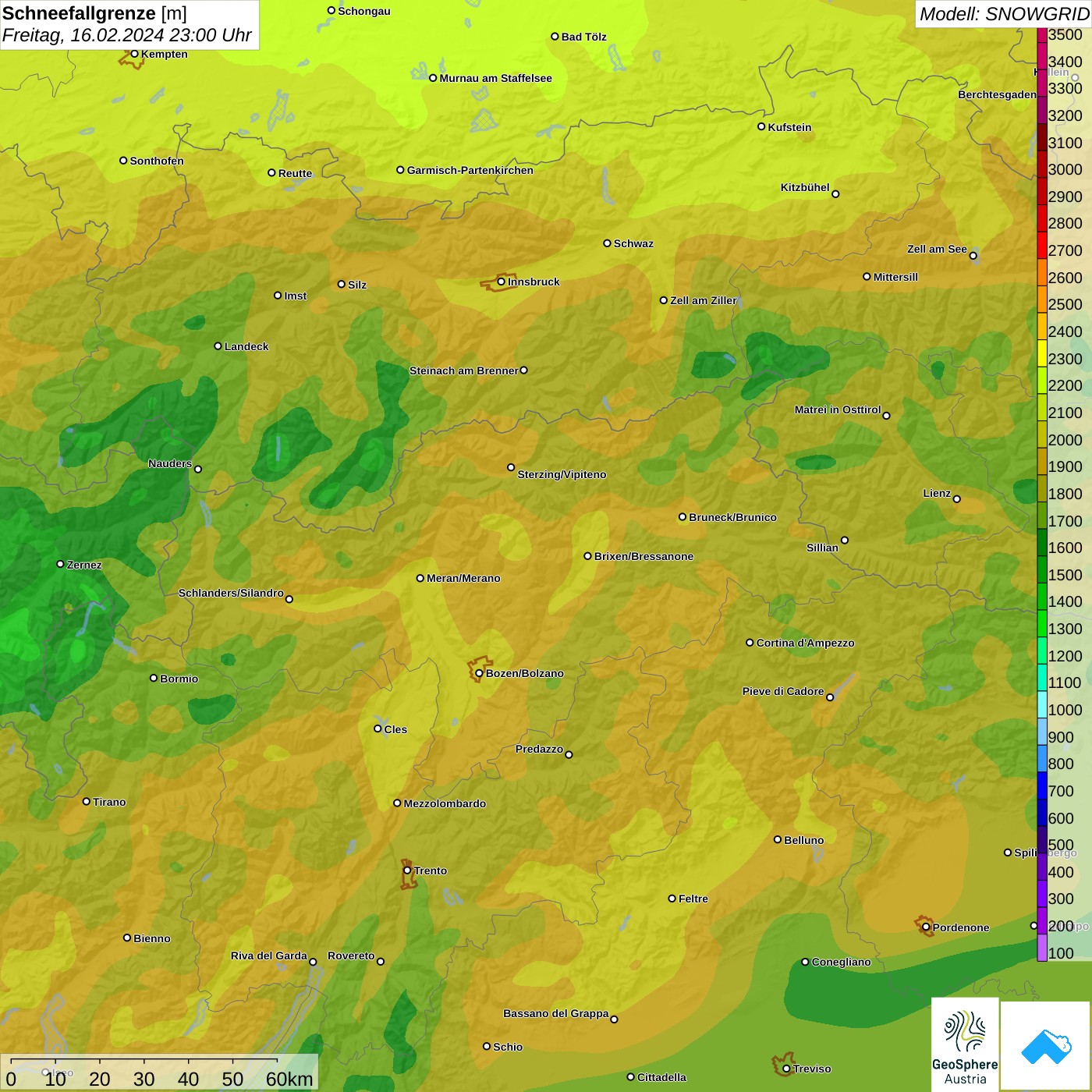The width and height of the screenshot is (1092, 1092).
Task: Click the Pieve di Cadore label
Action: [x=783, y=691]
